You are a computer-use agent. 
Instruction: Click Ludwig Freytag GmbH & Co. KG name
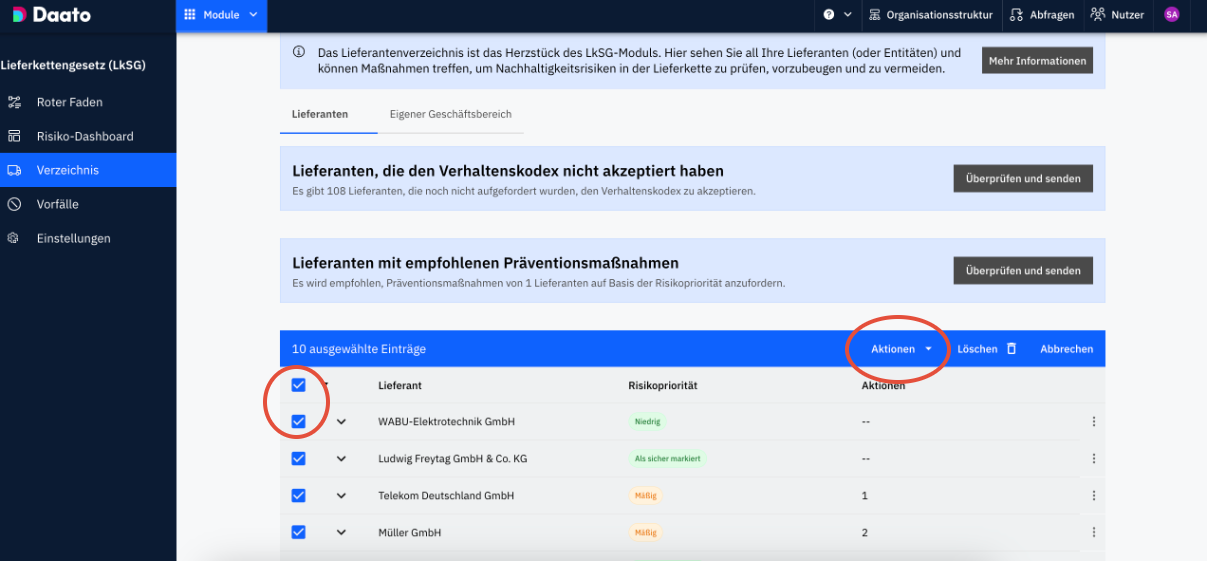click(452, 459)
